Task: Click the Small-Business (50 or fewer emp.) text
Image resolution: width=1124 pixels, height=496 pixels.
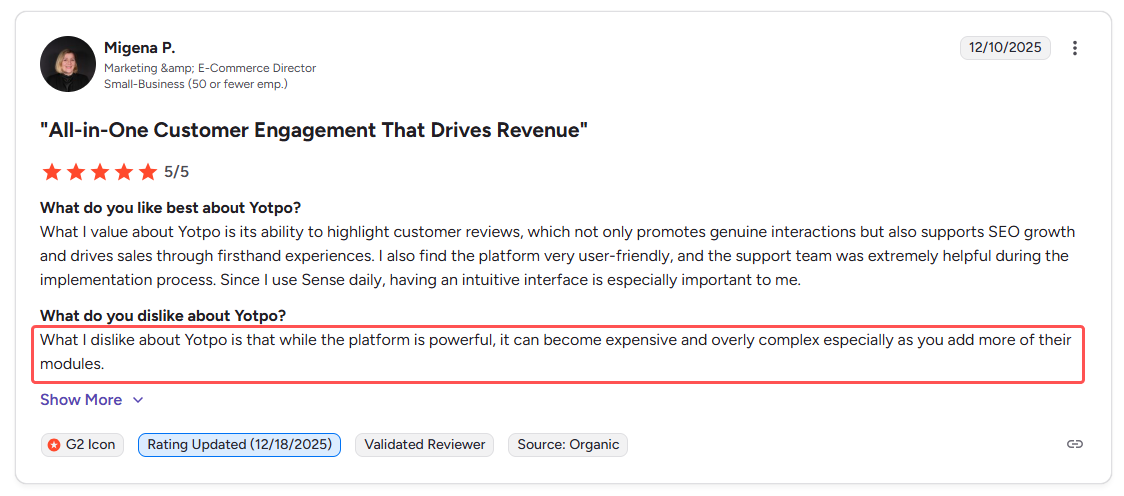Action: (196, 84)
